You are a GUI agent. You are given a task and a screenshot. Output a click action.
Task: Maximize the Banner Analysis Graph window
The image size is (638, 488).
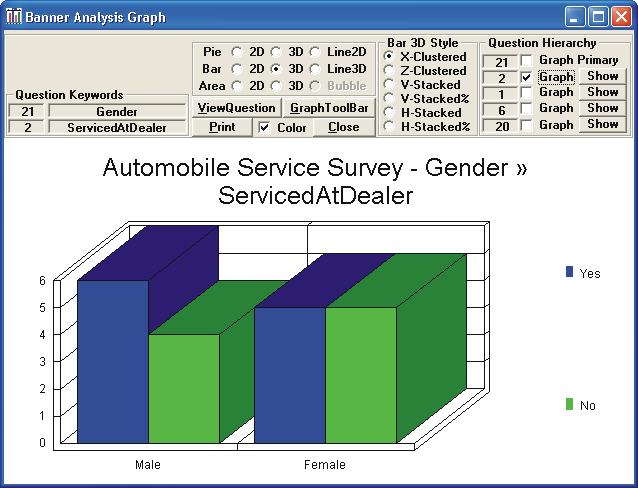[598, 17]
